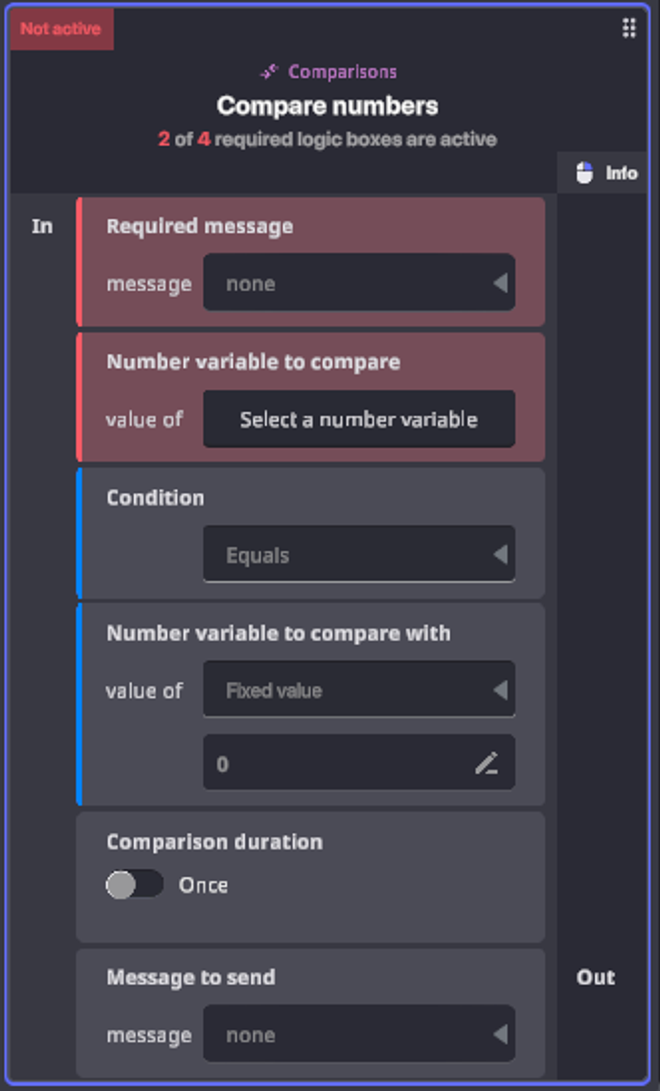Click the "required logic boxes are active" status text

(x=355, y=140)
